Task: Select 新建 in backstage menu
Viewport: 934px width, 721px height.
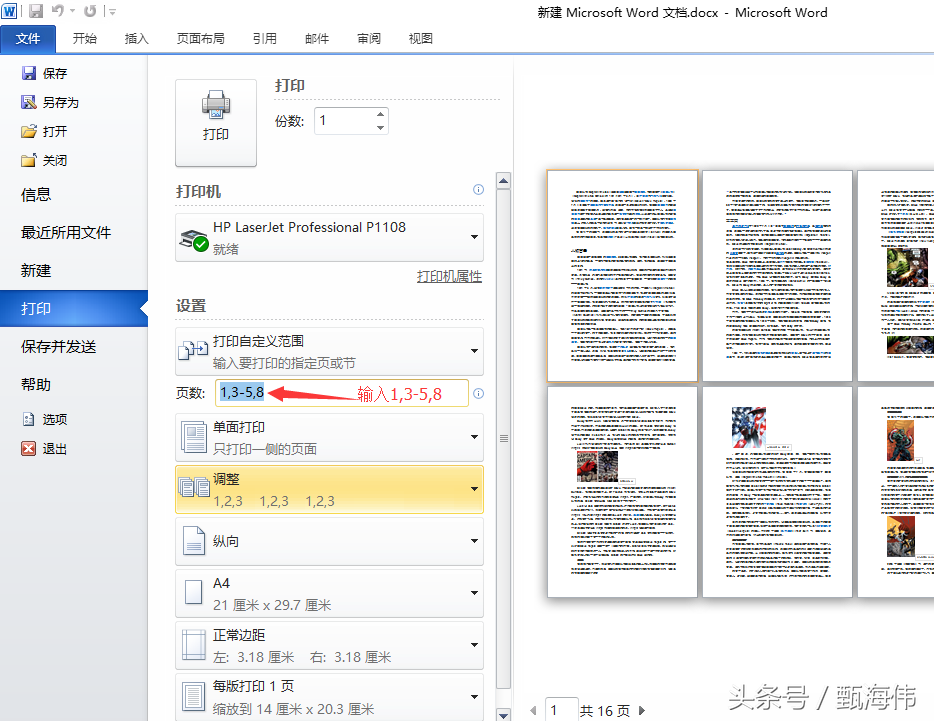Action: [x=36, y=271]
